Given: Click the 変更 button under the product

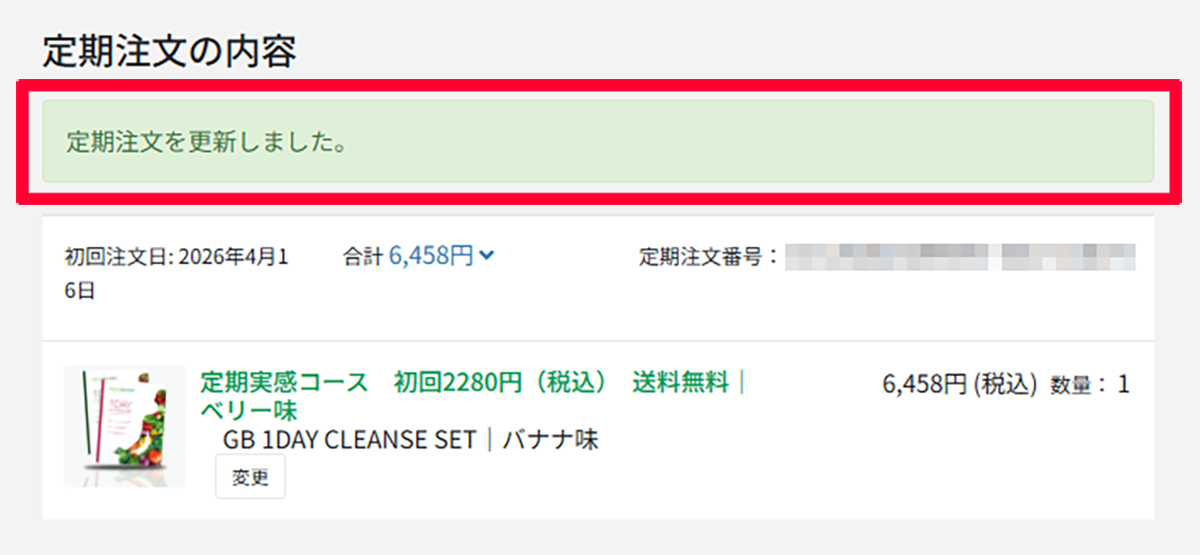Looking at the screenshot, I should point(250,477).
